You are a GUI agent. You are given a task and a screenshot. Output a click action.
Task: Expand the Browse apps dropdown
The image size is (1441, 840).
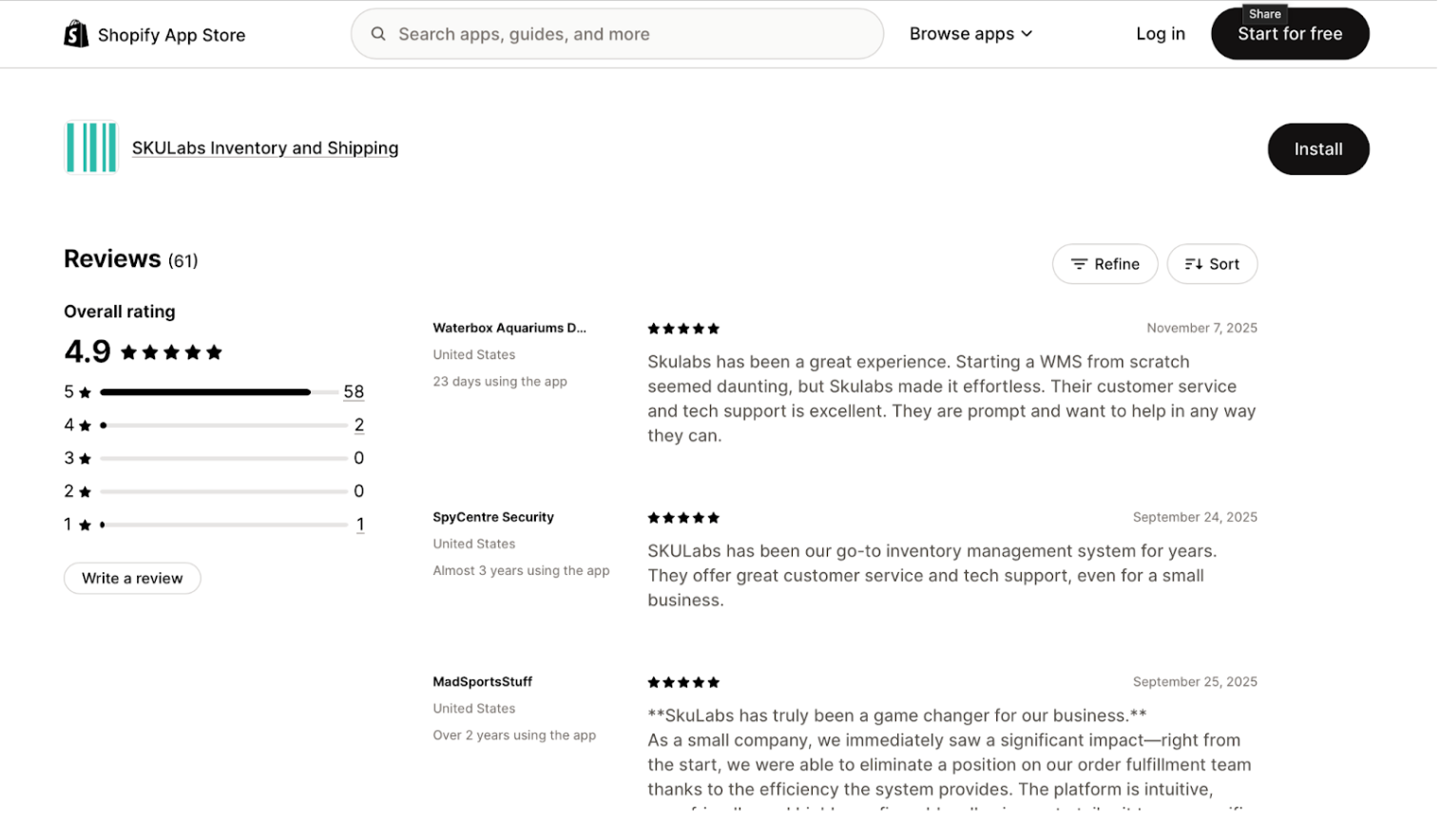pos(970,34)
